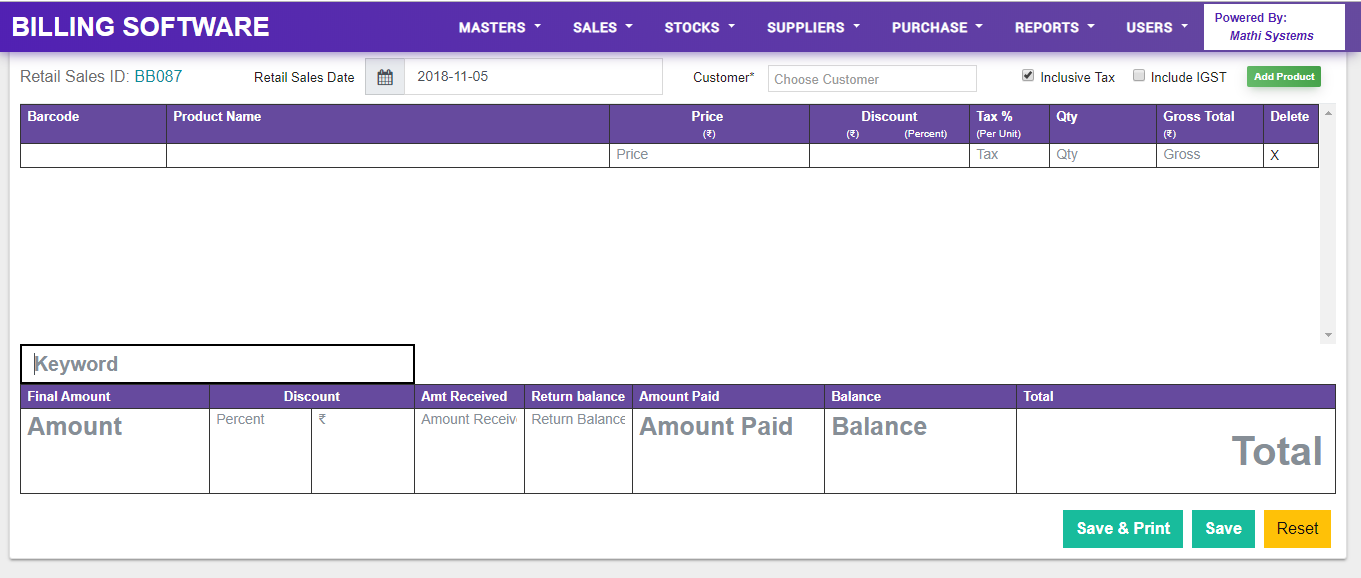The width and height of the screenshot is (1361, 578).
Task: Open the PURCHASE menu
Action: 936,28
